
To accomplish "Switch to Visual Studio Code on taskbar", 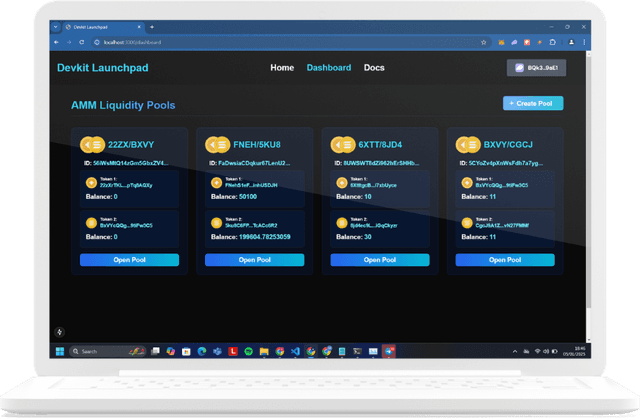I will (295, 351).
